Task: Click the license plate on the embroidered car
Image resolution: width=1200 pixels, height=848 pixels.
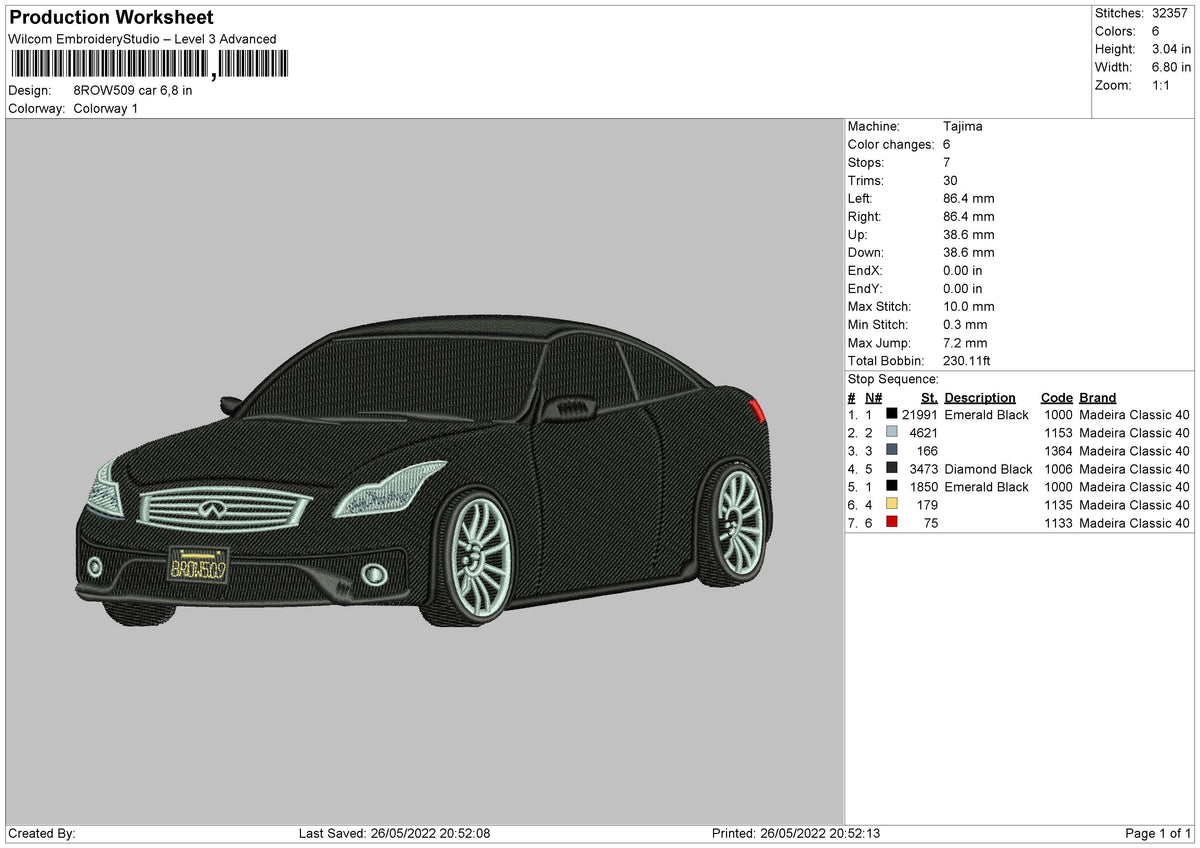Action: coord(198,567)
